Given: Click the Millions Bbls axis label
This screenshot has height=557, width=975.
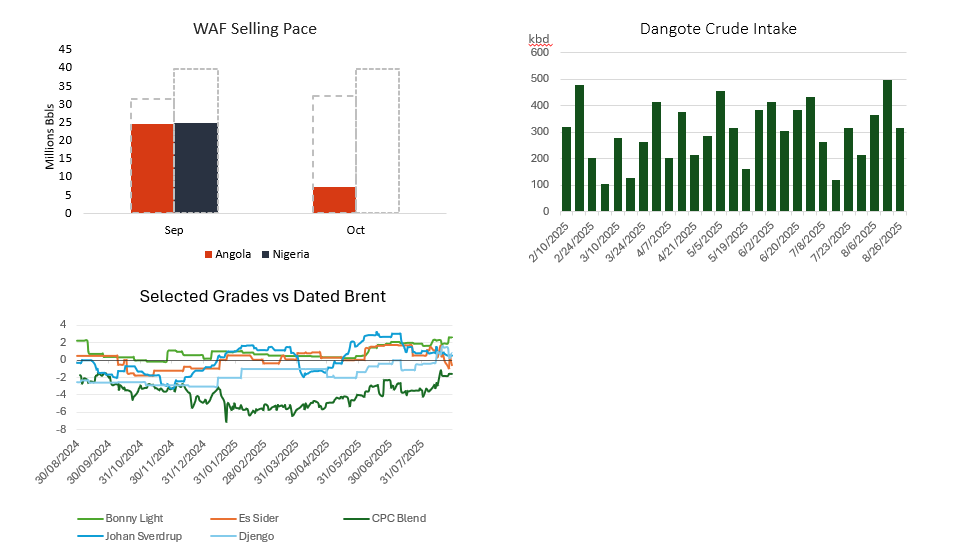Looking at the screenshot, I should click(x=50, y=137).
